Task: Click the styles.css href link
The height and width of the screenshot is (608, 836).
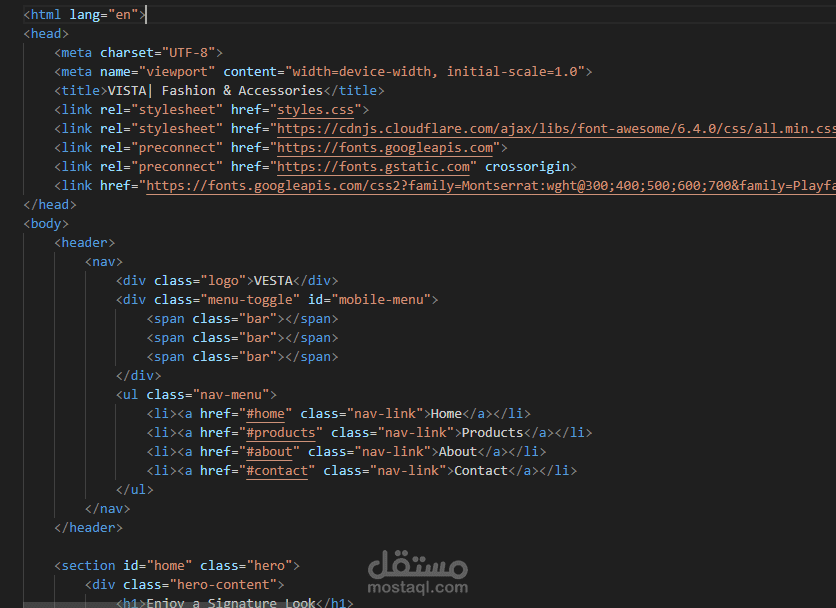Action: (x=315, y=110)
